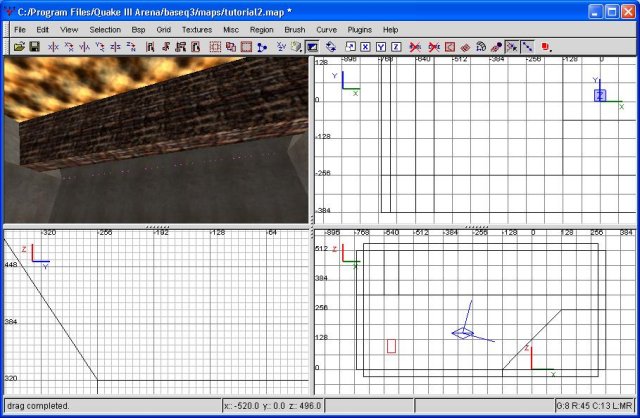Screen dimensions: 640x418
Task: Click the 'x:: -520.0 y:: 0.0 z:: 496.0' coordinates readout
Action: point(272,406)
